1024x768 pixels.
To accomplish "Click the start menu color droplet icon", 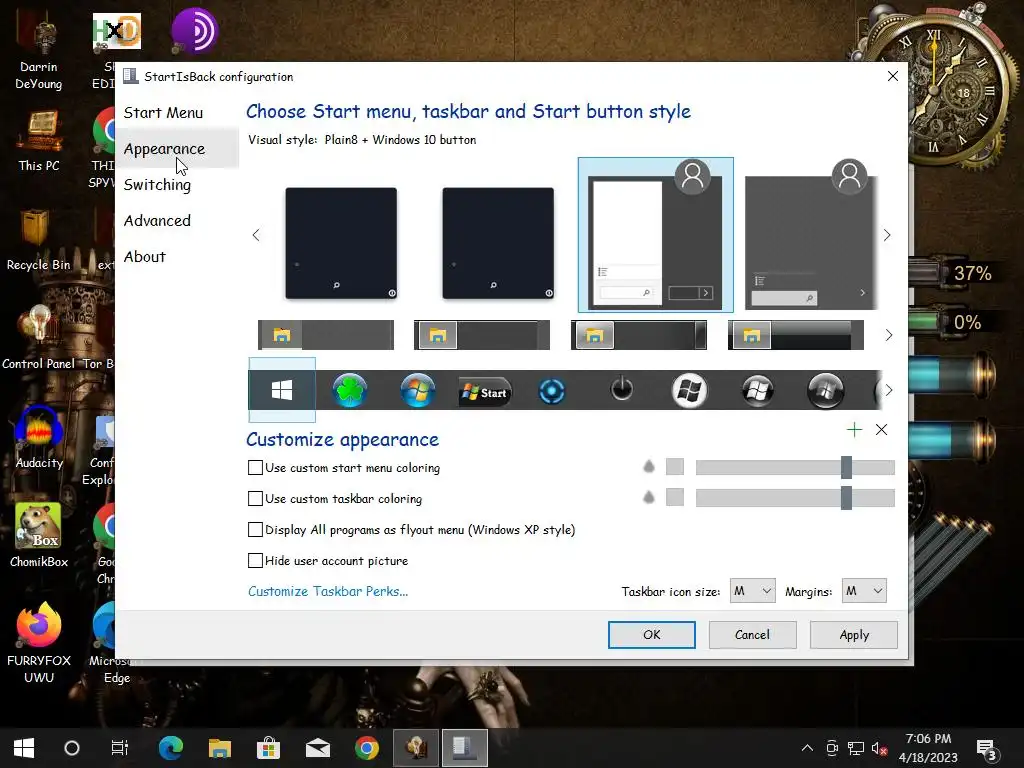I will coord(648,466).
